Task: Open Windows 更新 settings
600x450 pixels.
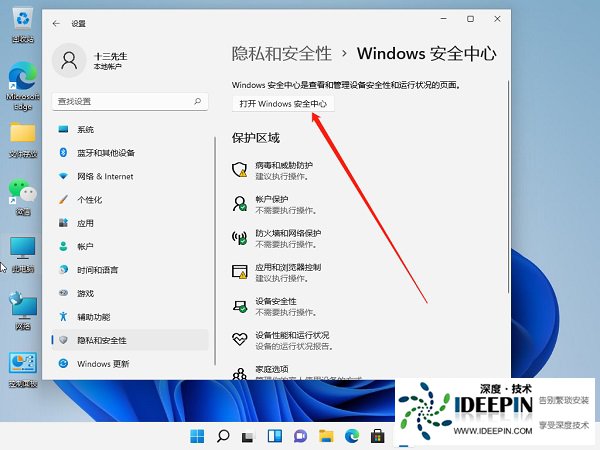Action: [x=130, y=364]
